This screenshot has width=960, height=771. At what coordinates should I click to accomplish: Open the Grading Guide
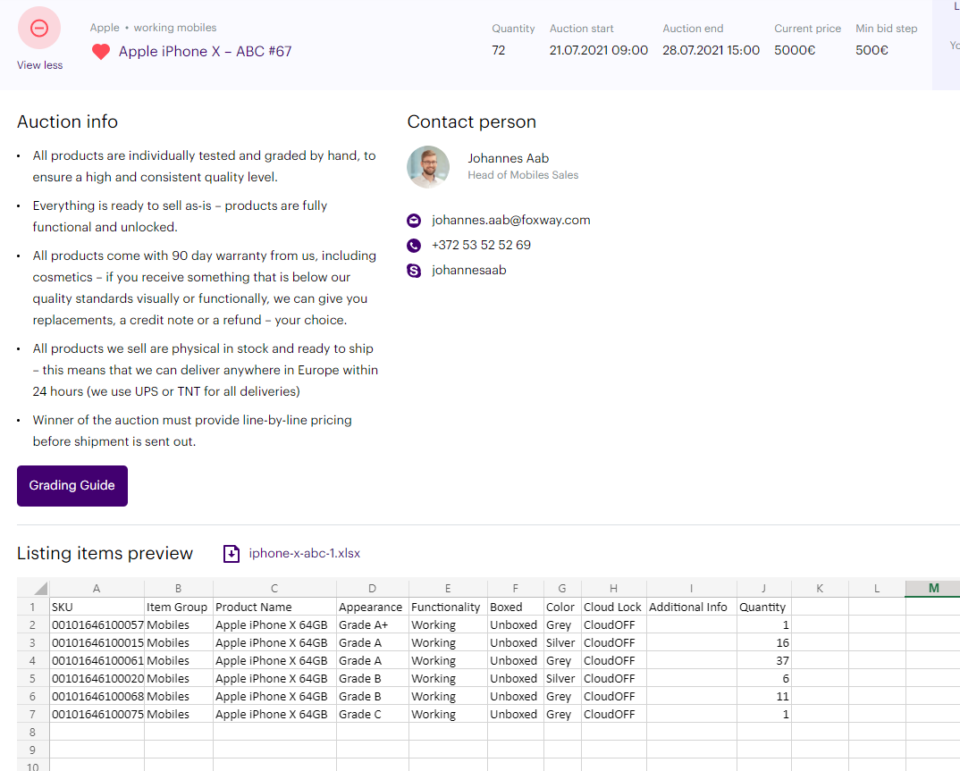click(72, 486)
